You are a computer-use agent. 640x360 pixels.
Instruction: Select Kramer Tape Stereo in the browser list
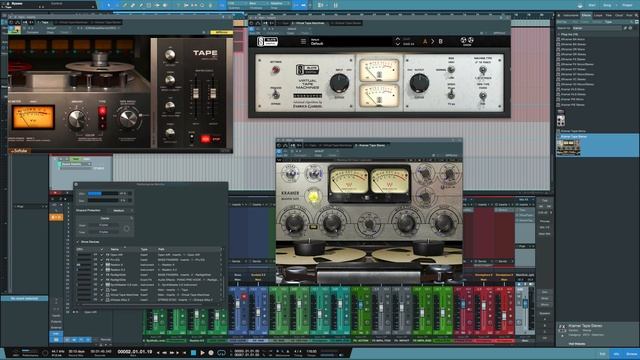tap(574, 136)
